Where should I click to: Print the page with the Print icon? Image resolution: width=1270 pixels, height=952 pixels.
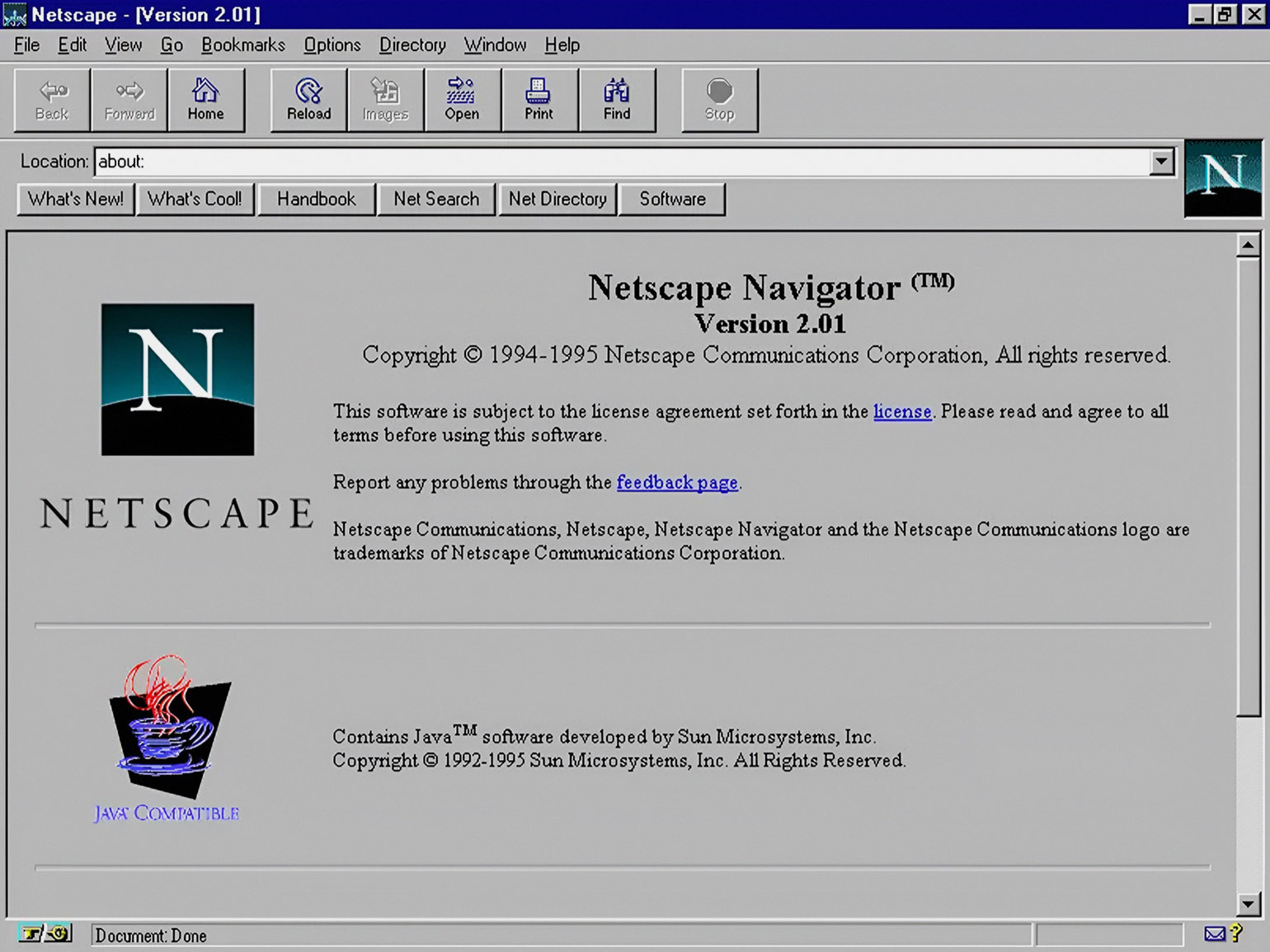(x=539, y=101)
